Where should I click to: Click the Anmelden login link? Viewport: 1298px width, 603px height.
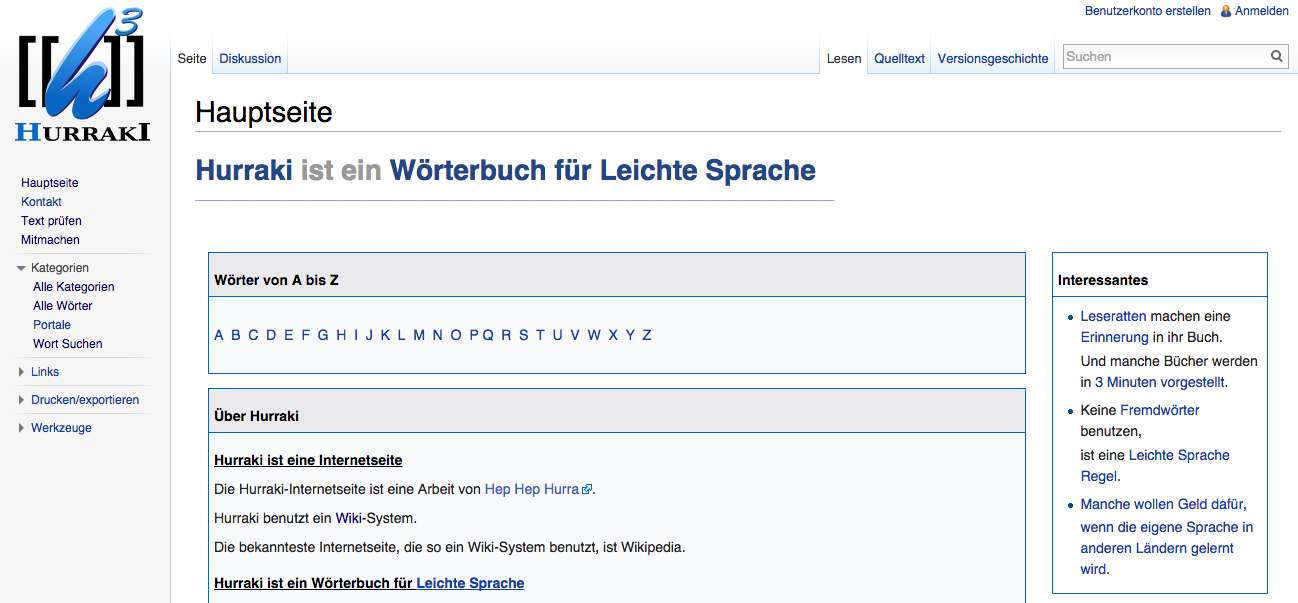(x=1262, y=11)
